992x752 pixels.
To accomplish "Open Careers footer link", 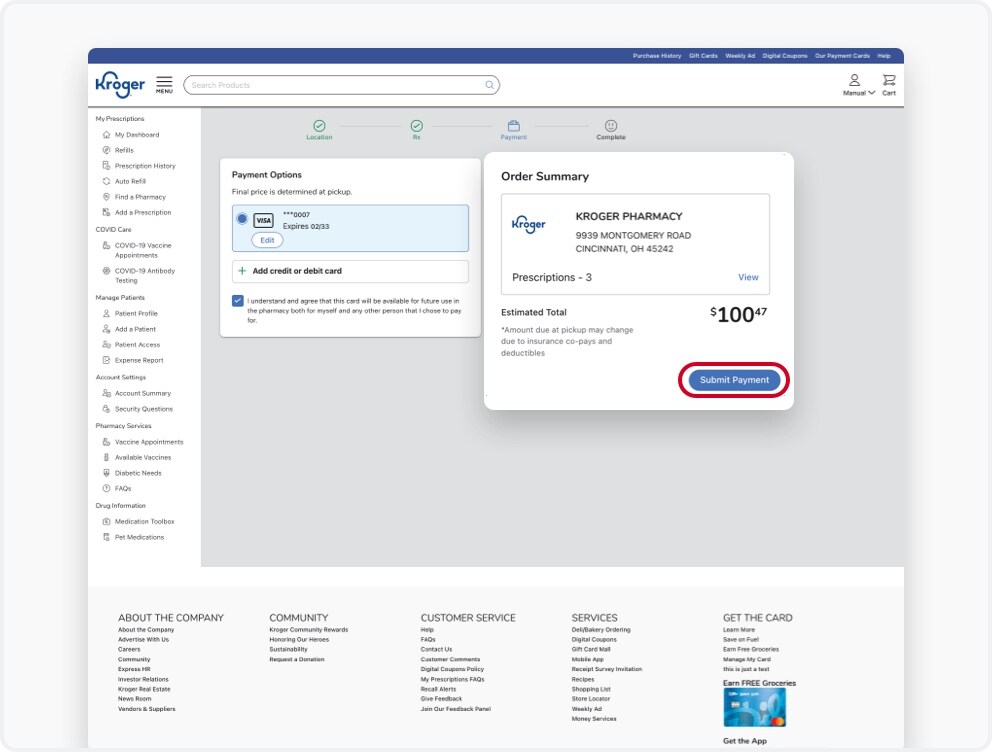I will click(x=129, y=650).
